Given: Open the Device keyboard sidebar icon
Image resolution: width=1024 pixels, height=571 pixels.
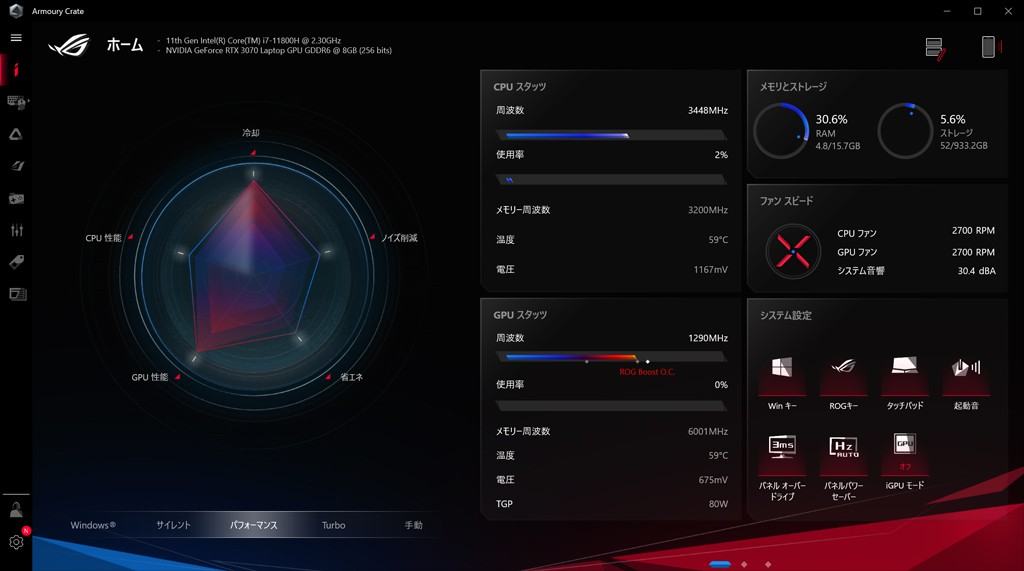Looking at the screenshot, I should [16, 102].
